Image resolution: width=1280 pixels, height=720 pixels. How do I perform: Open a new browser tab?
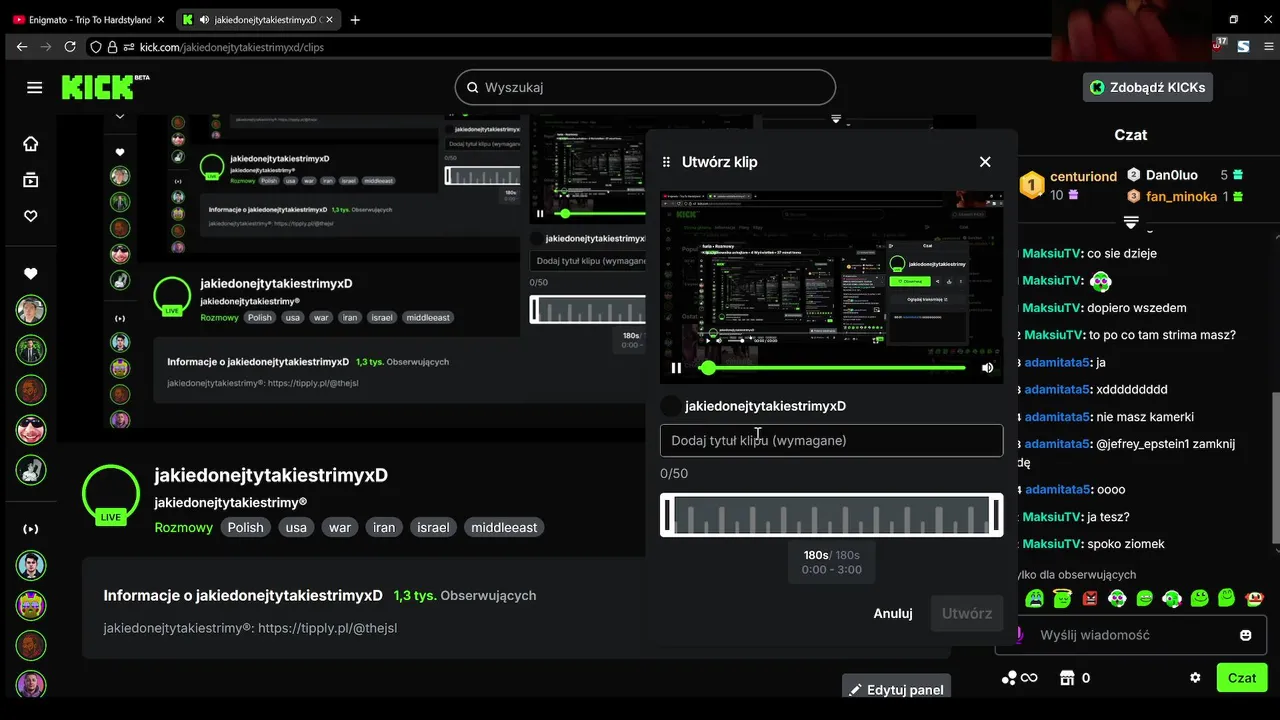point(355,19)
